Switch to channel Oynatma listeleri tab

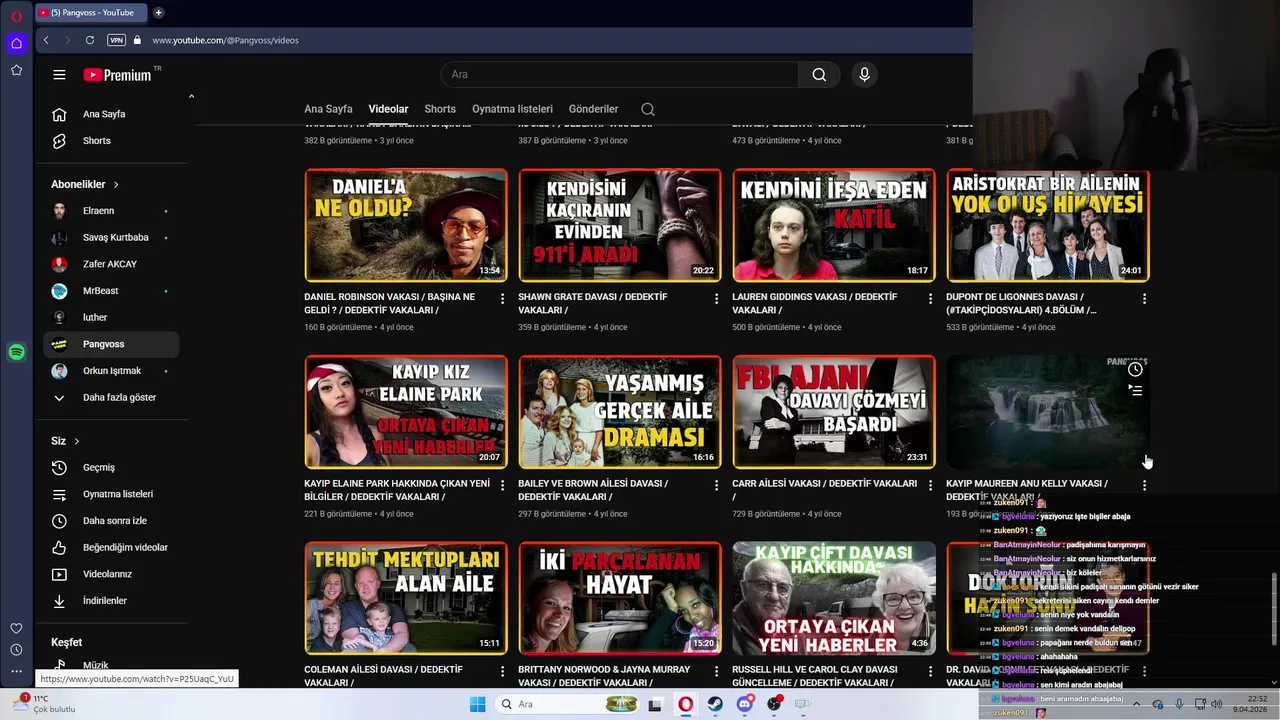click(512, 109)
